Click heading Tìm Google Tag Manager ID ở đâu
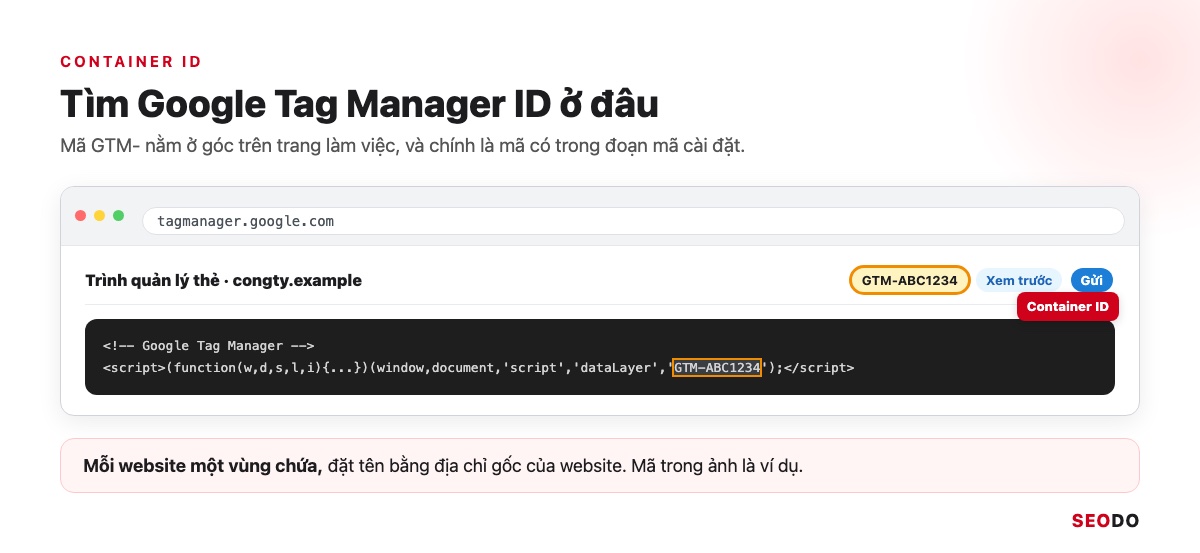 [360, 104]
